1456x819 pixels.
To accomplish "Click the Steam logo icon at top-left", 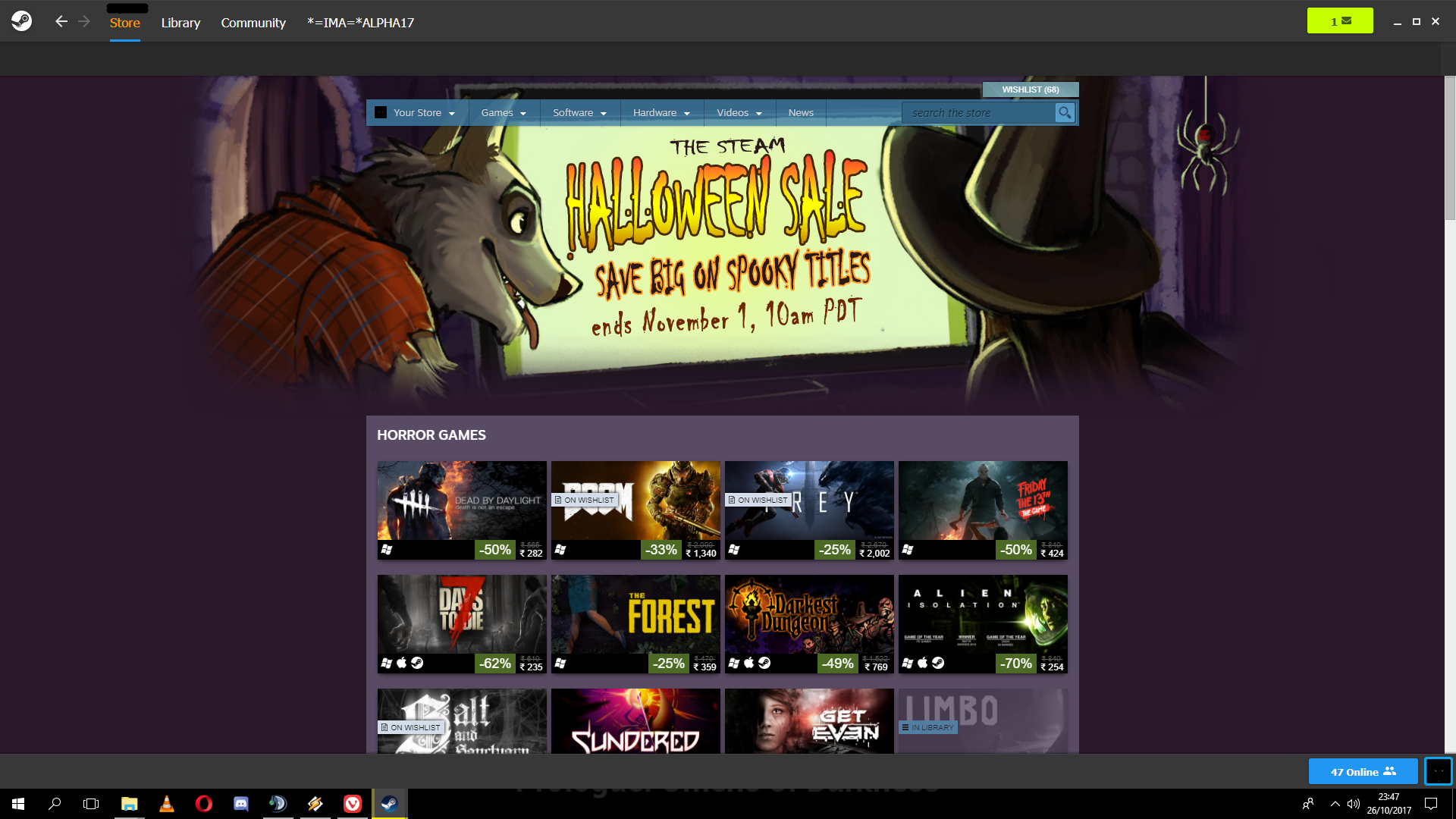I will [x=21, y=21].
